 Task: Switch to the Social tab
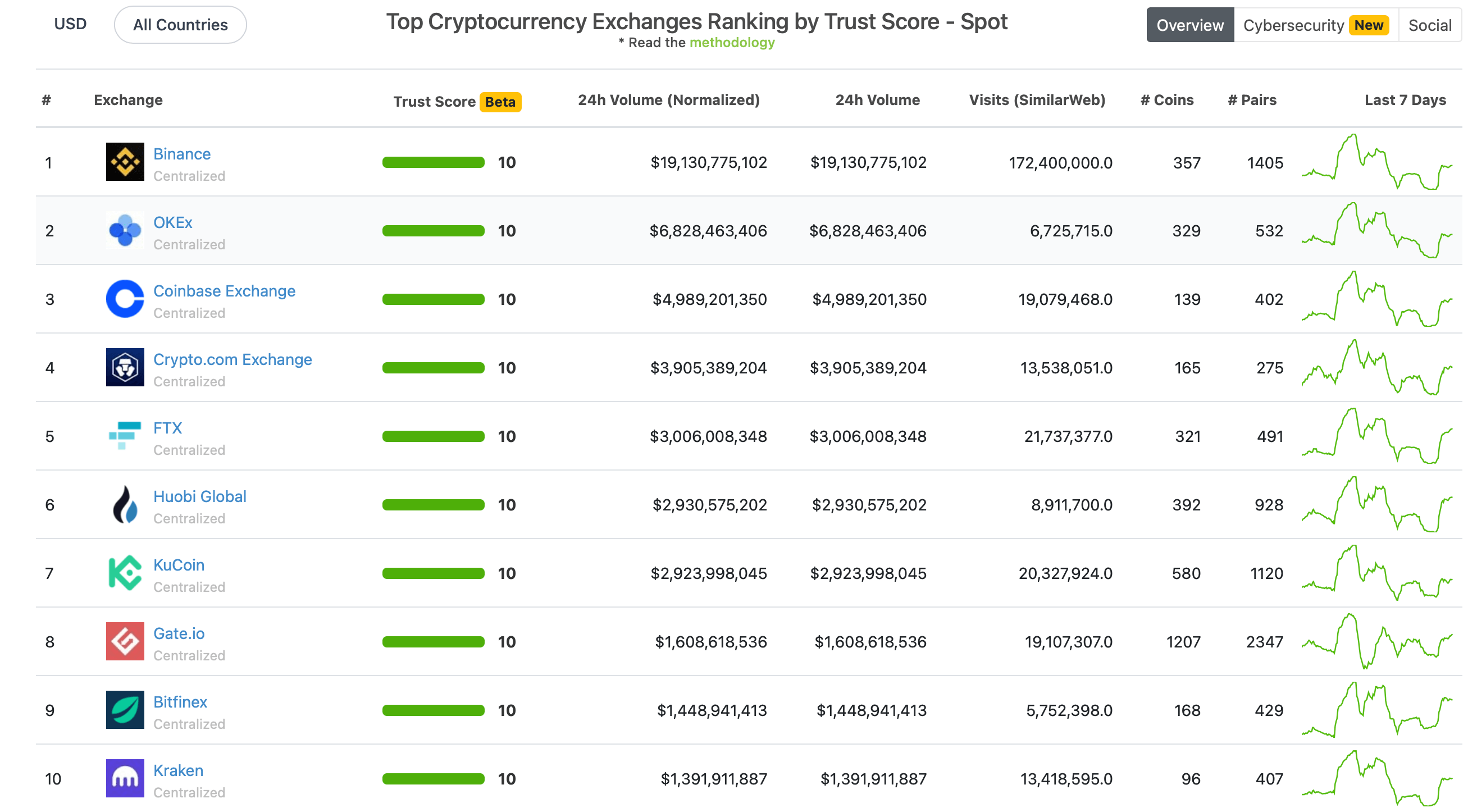click(x=1430, y=25)
